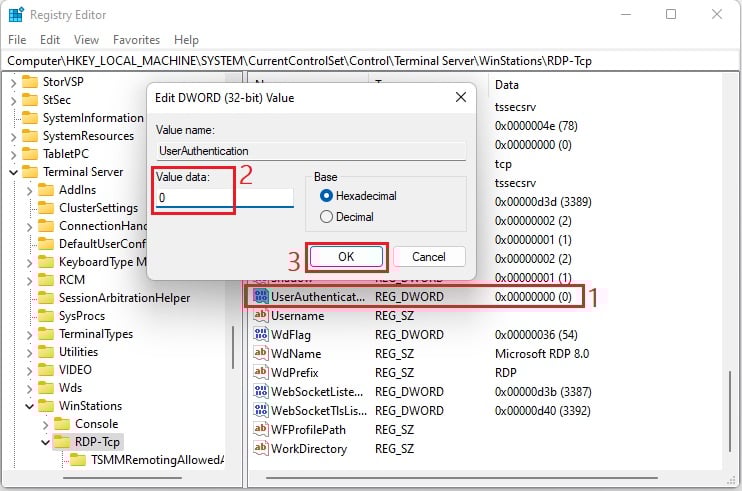Click the StorVSP folder icon
The height and width of the screenshot is (491, 742).
click(x=30, y=82)
